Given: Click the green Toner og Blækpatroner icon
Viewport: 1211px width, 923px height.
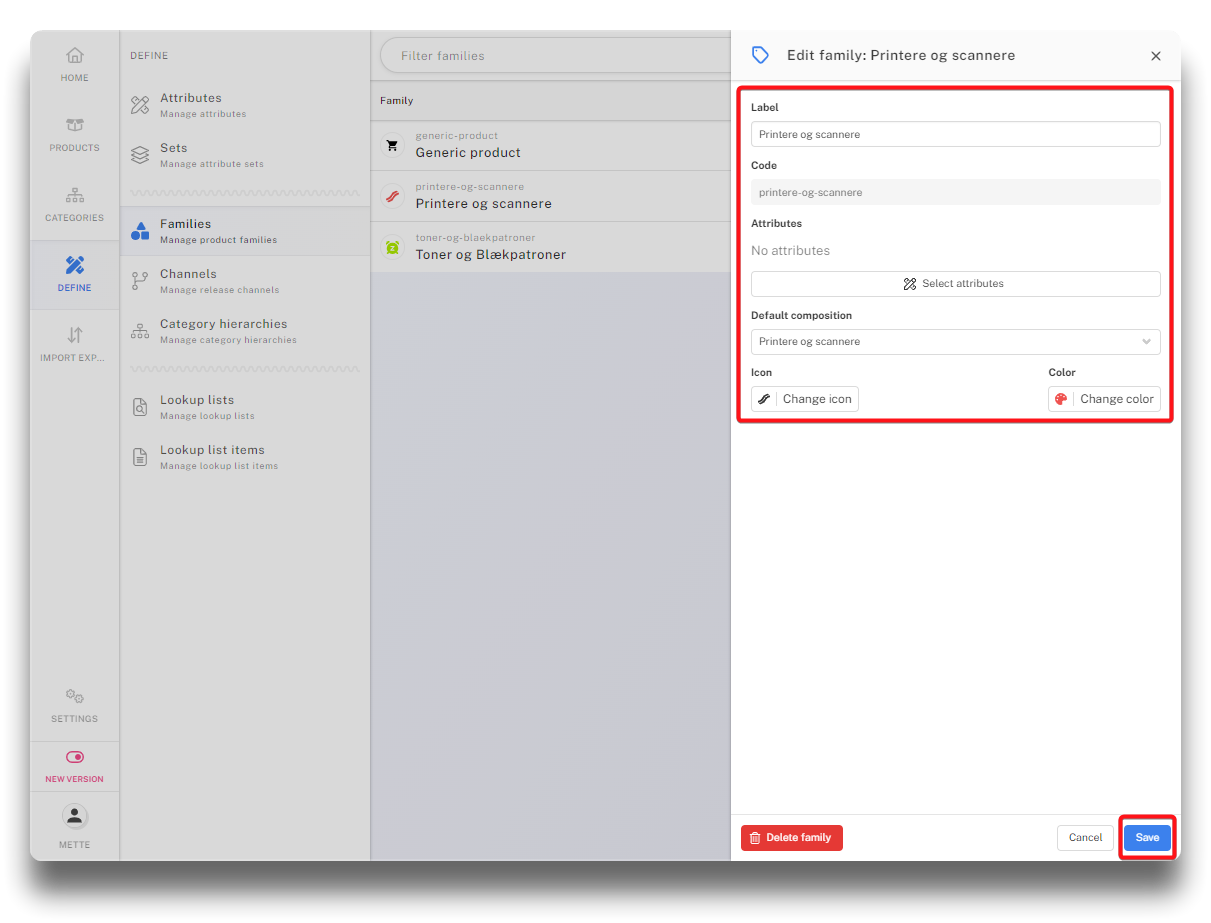Looking at the screenshot, I should coord(393,247).
